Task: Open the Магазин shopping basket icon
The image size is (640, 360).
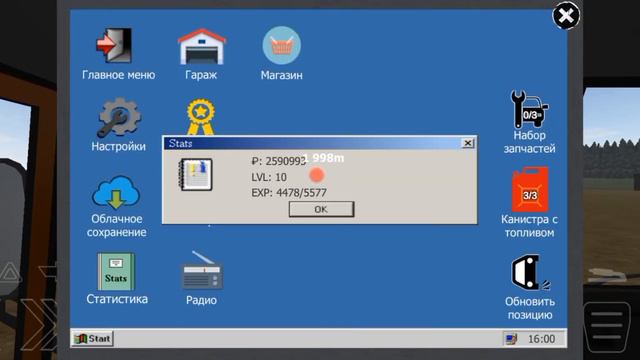Action: tap(281, 45)
